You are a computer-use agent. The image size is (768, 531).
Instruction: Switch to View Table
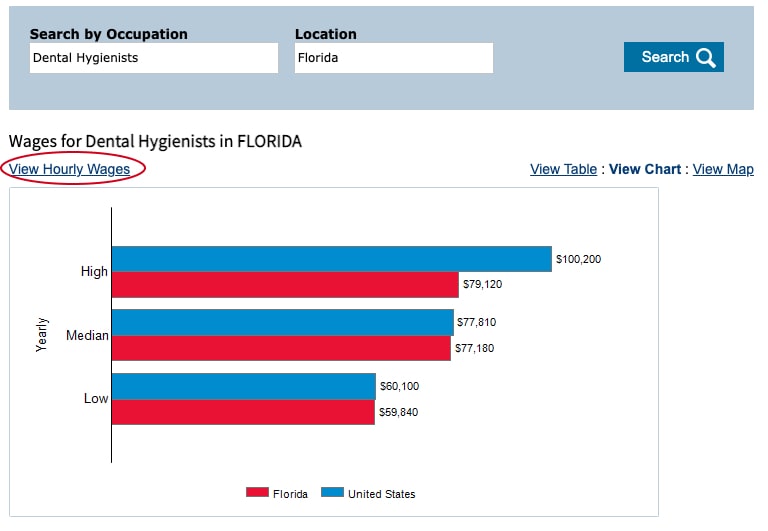pos(563,169)
